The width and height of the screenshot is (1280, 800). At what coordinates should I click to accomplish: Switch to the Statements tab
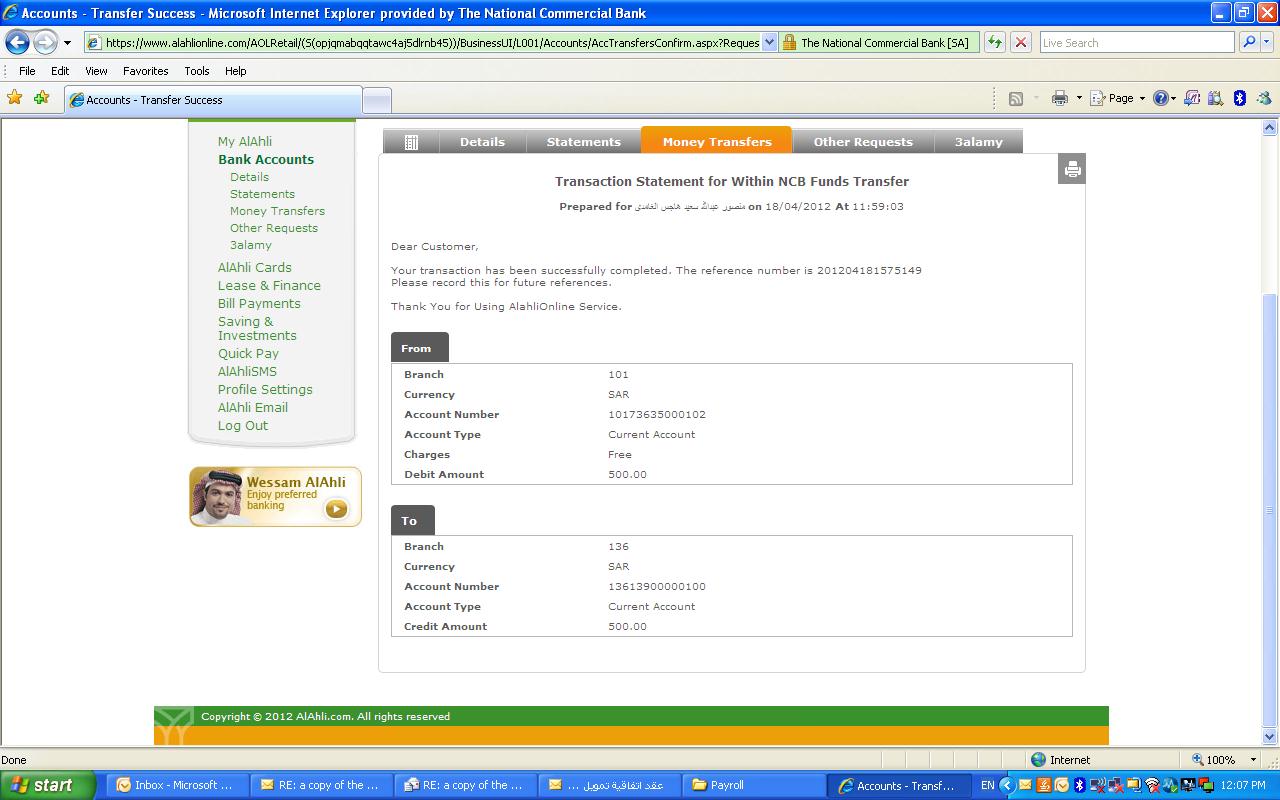point(583,142)
